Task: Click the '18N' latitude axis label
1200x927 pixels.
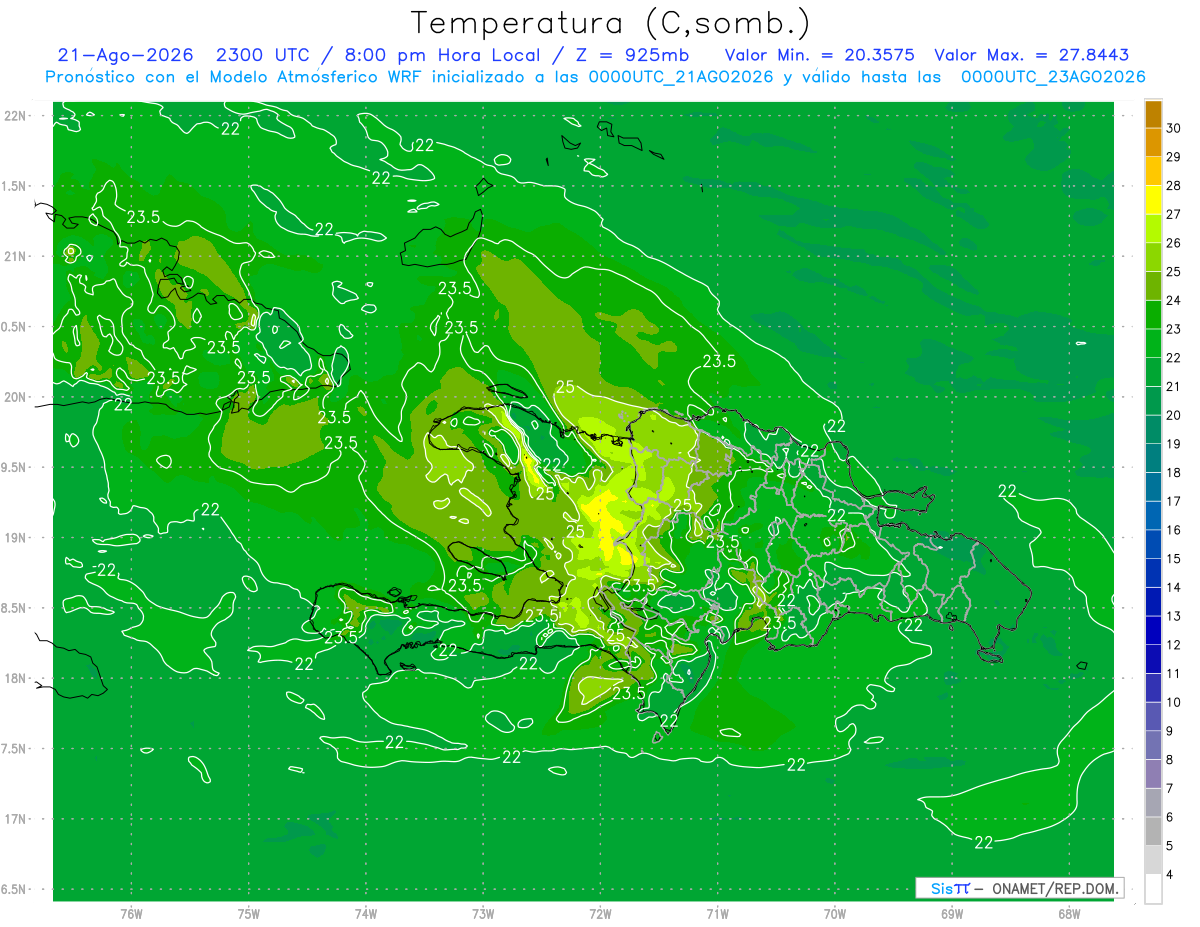Action: tap(14, 678)
